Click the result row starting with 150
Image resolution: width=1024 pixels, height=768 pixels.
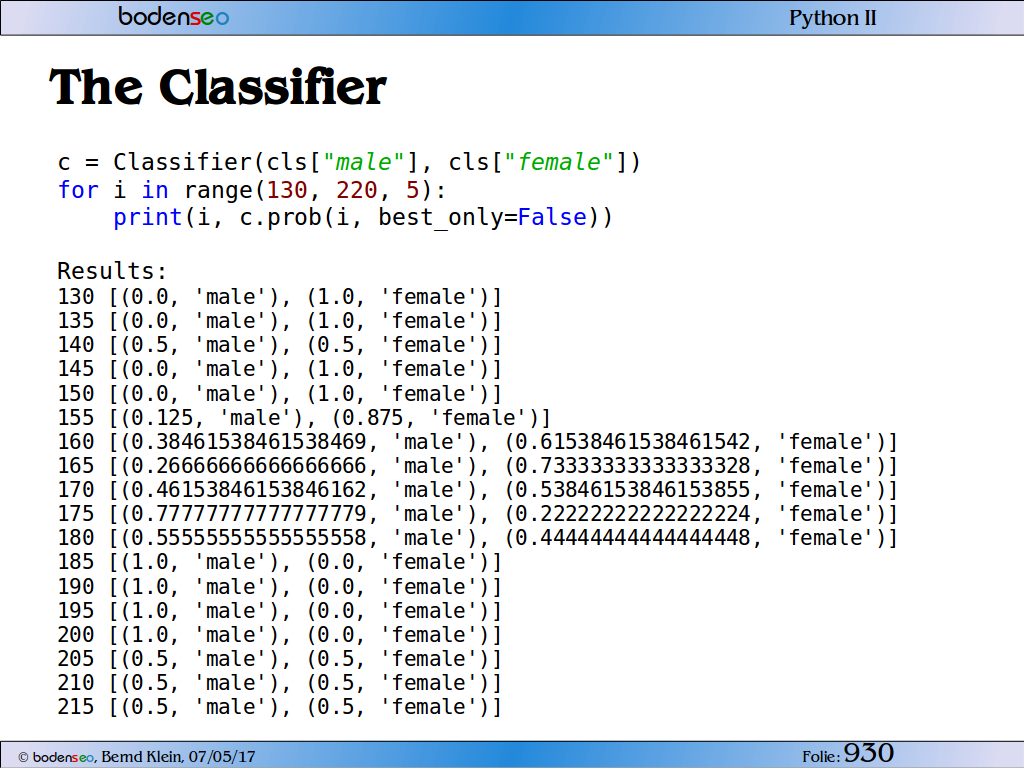pyautogui.click(x=280, y=394)
